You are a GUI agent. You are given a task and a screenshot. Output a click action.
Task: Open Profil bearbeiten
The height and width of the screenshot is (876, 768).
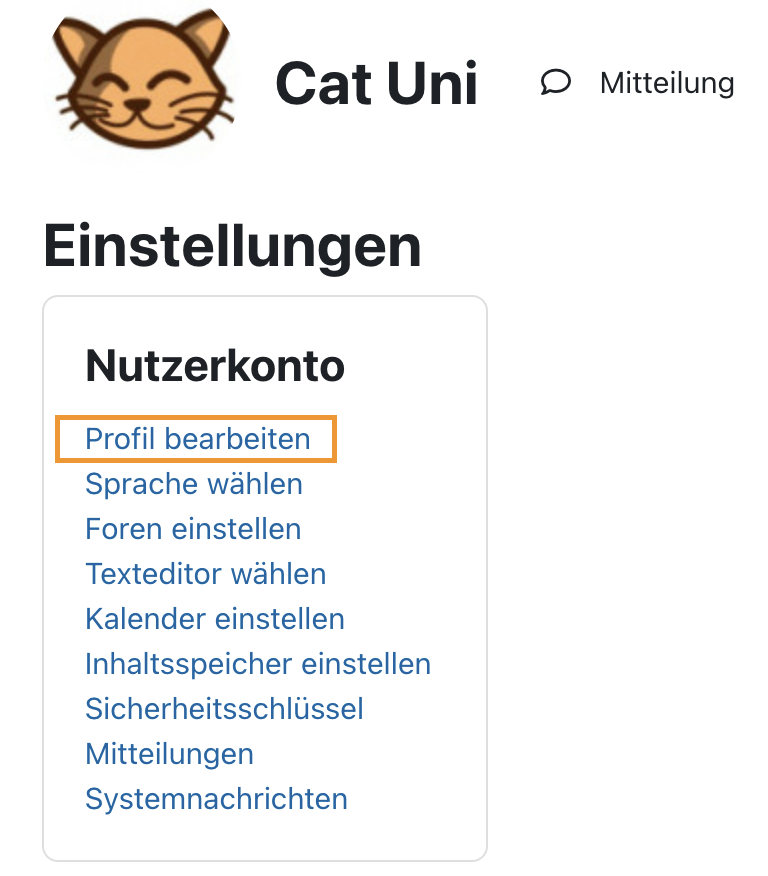tap(198, 439)
